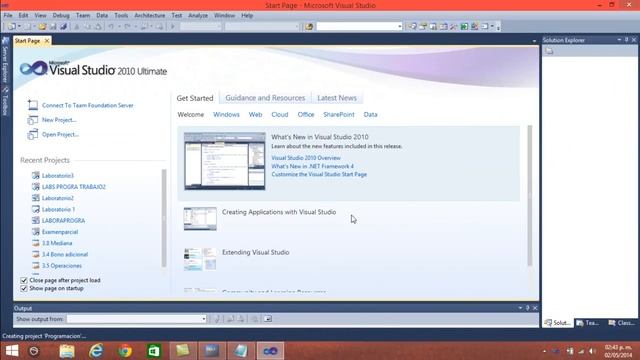The image size is (640, 360).
Task: Open the find combo box dropdown in toolbar
Action: [x=400, y=27]
